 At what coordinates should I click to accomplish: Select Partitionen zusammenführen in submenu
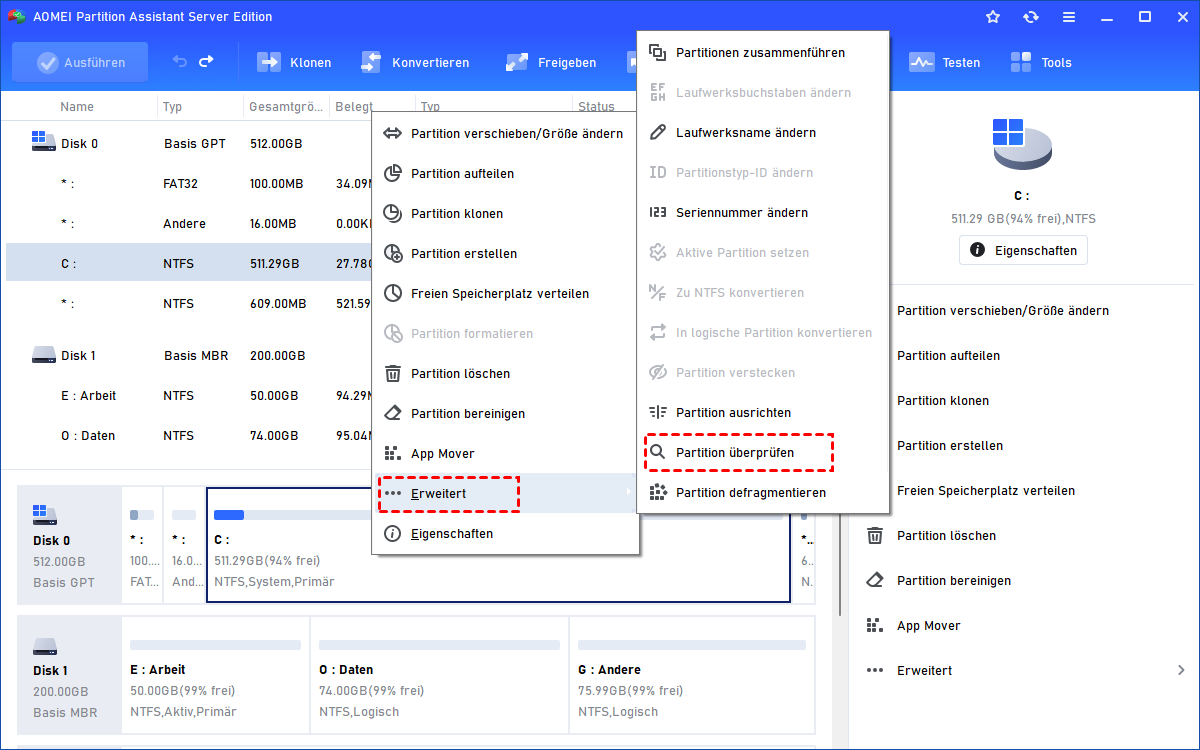763,52
